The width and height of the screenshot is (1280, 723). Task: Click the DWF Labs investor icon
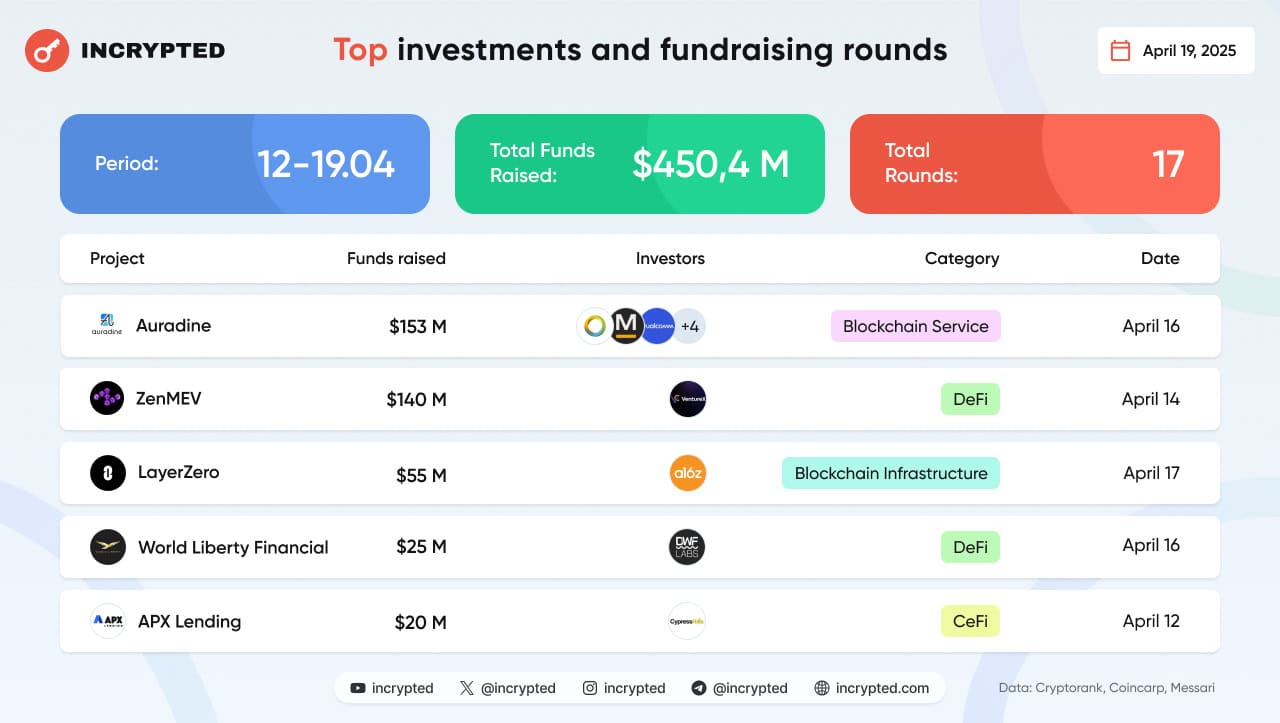click(688, 547)
